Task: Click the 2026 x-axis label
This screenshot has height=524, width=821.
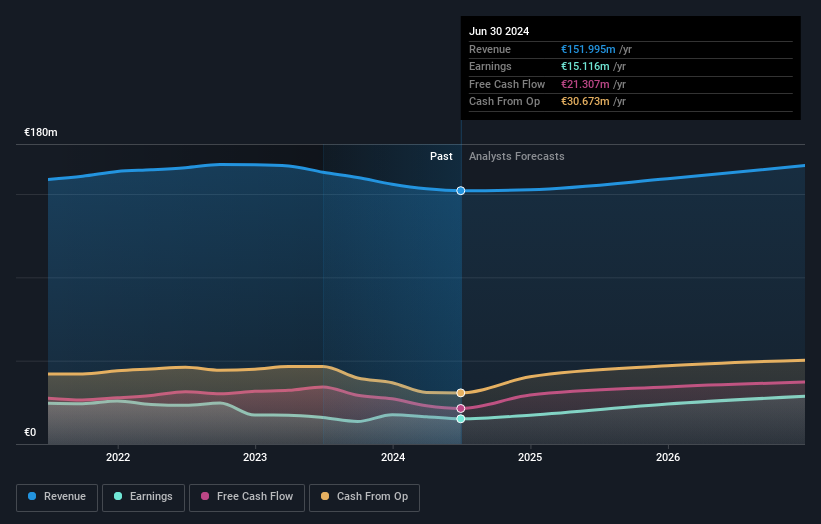Action: click(668, 457)
